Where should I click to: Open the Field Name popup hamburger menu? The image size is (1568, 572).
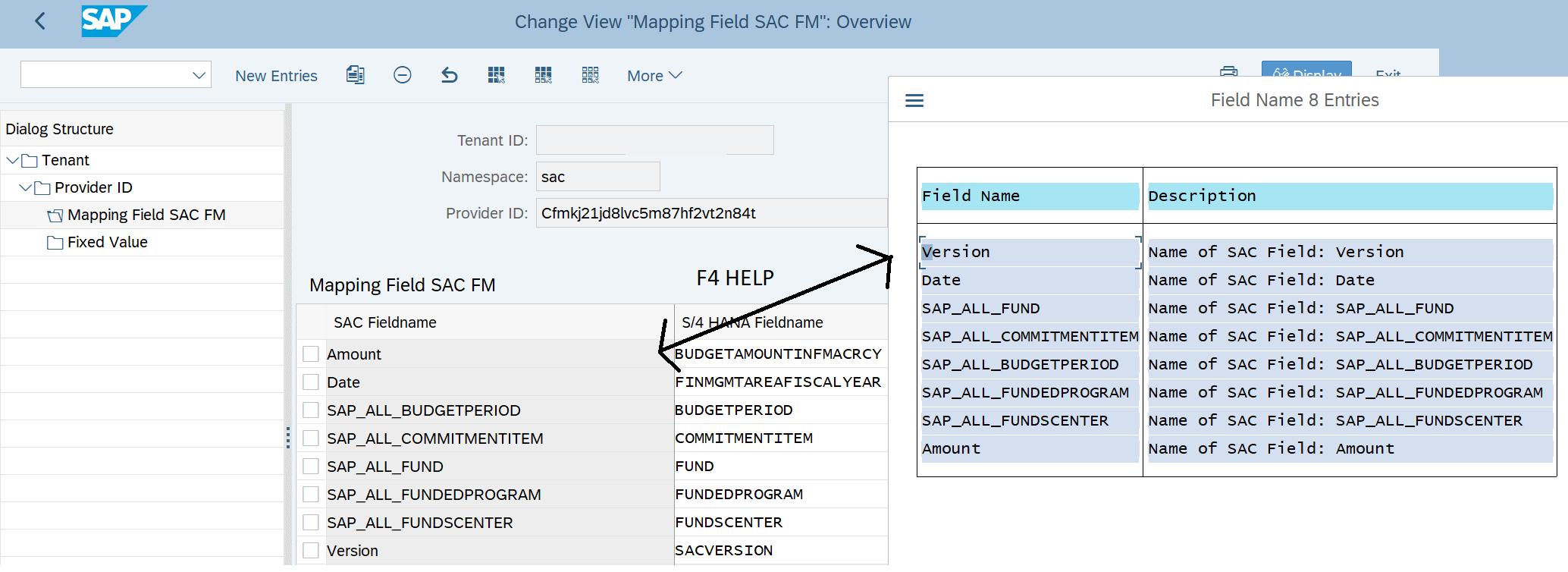click(914, 100)
